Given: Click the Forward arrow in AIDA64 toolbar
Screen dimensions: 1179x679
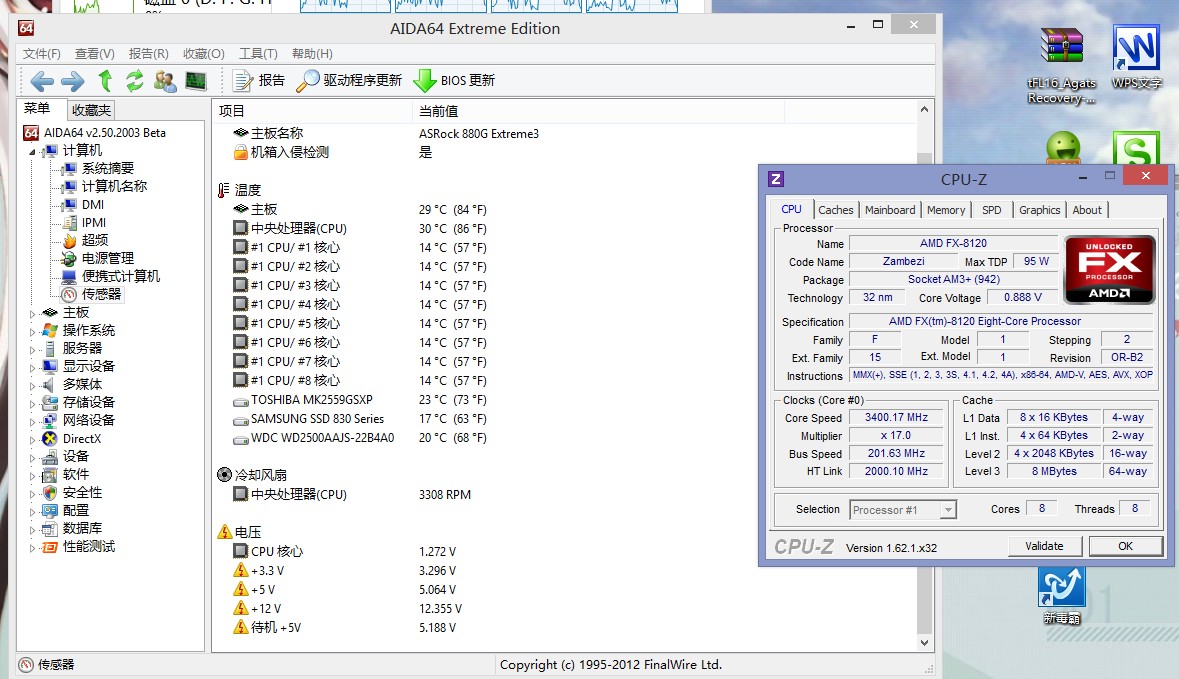Looking at the screenshot, I should (x=73, y=80).
